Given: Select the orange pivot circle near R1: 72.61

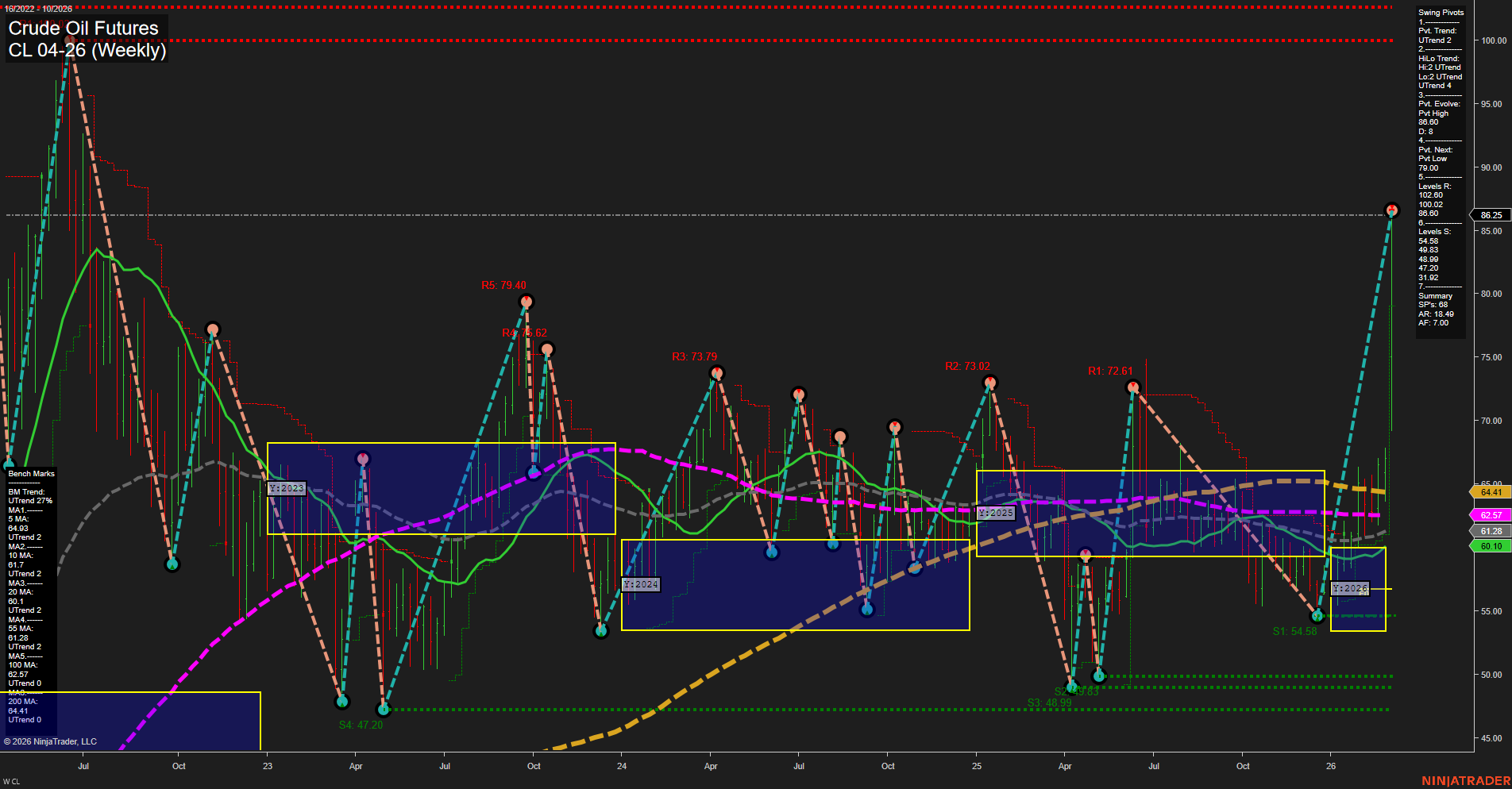Looking at the screenshot, I should [1133, 387].
